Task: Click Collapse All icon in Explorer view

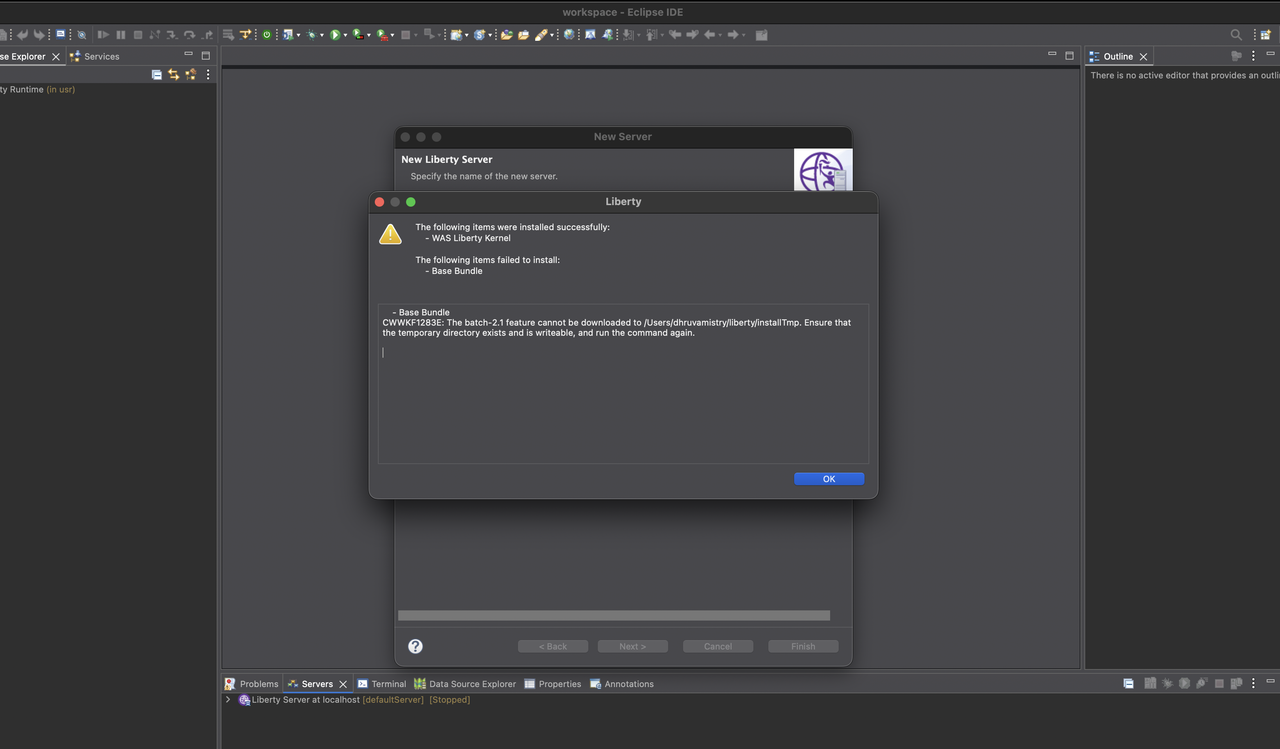Action: tap(157, 74)
